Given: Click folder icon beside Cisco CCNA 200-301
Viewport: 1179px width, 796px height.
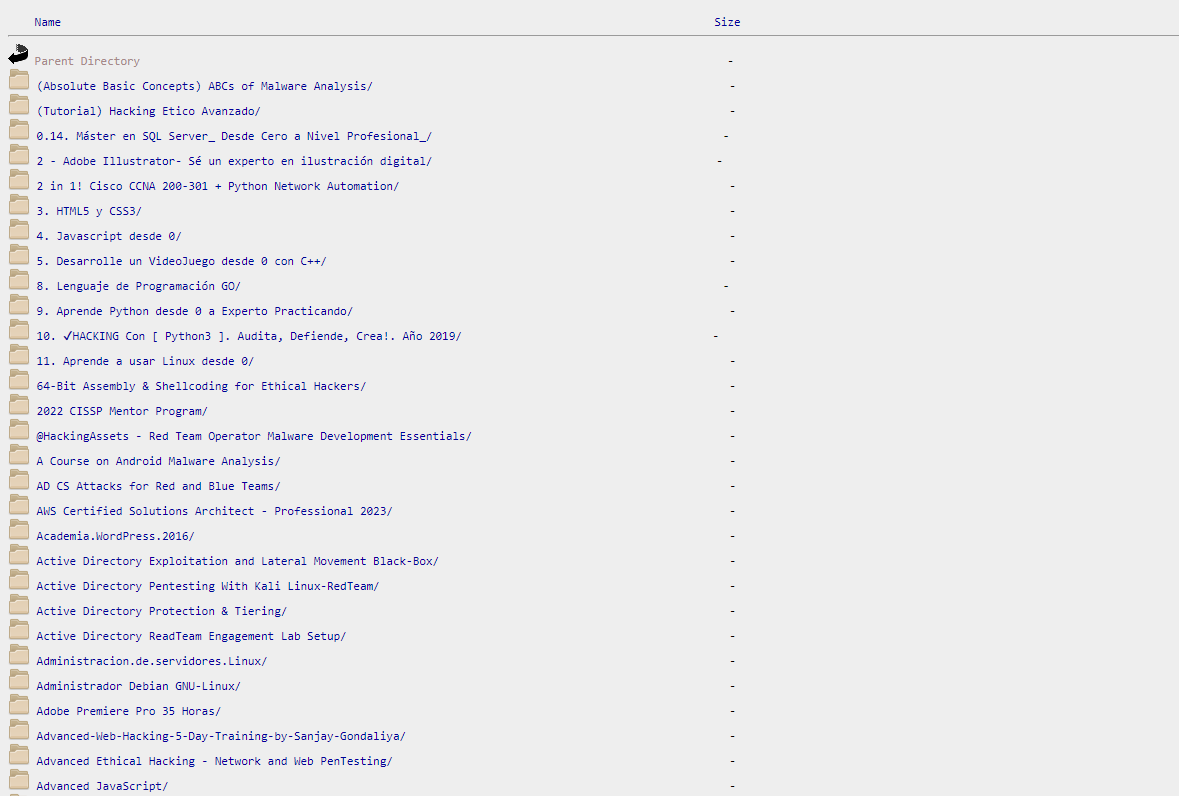Looking at the screenshot, I should point(19,180).
